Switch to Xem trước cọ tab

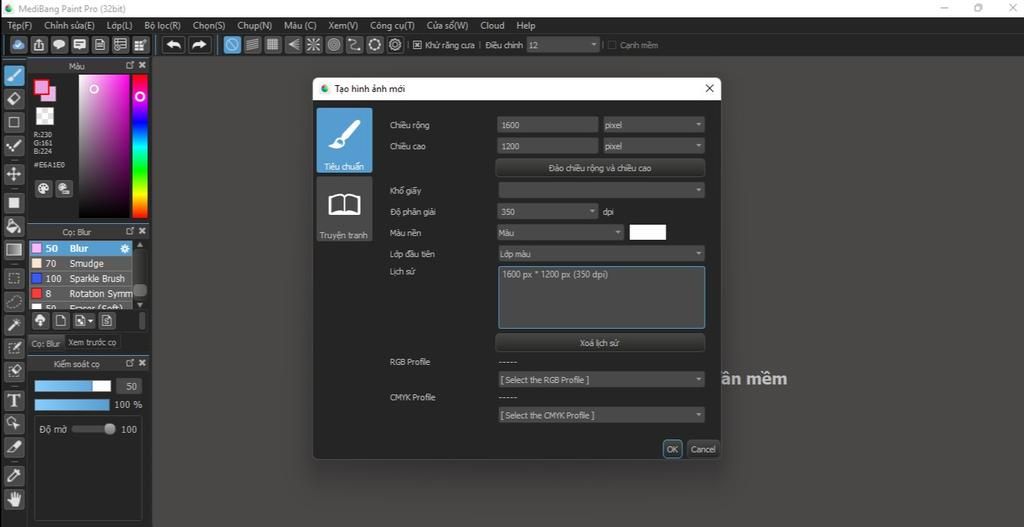coord(92,343)
